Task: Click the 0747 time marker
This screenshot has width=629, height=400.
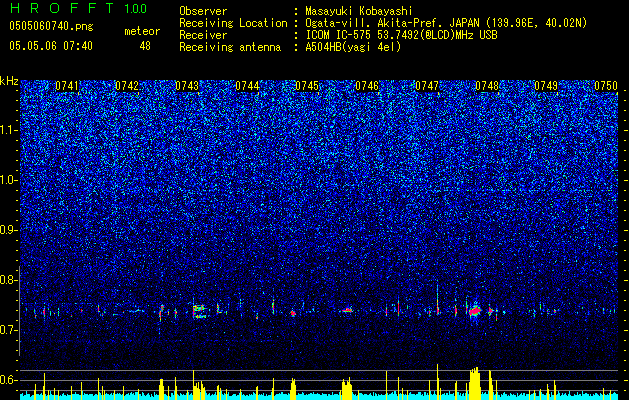Action: pos(427,86)
